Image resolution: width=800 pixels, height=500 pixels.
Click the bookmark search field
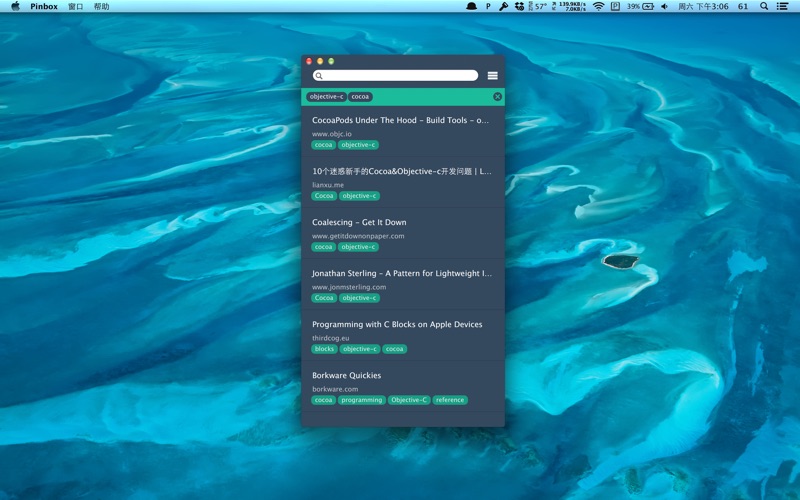[400, 76]
